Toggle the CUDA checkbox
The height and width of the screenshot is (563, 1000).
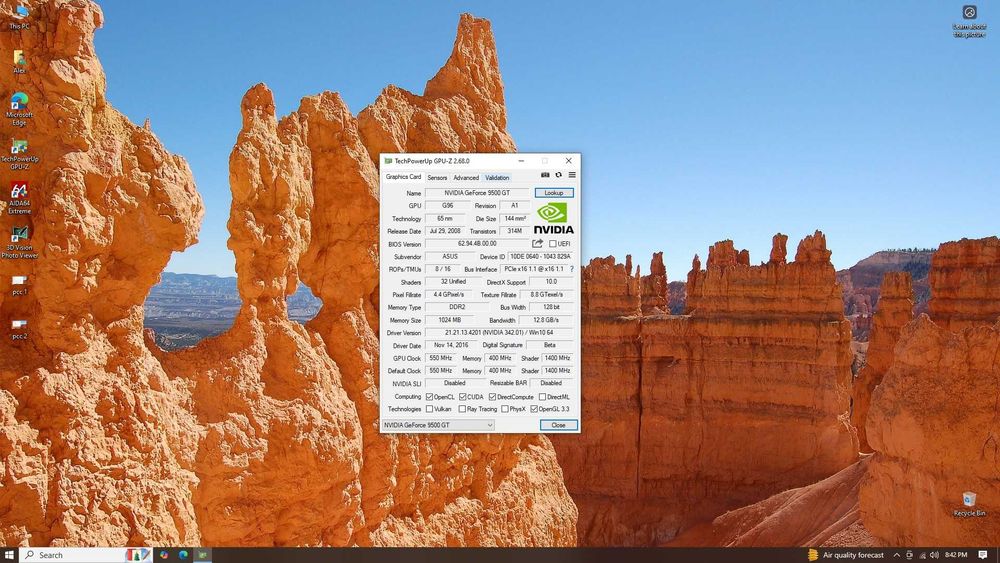click(x=462, y=397)
